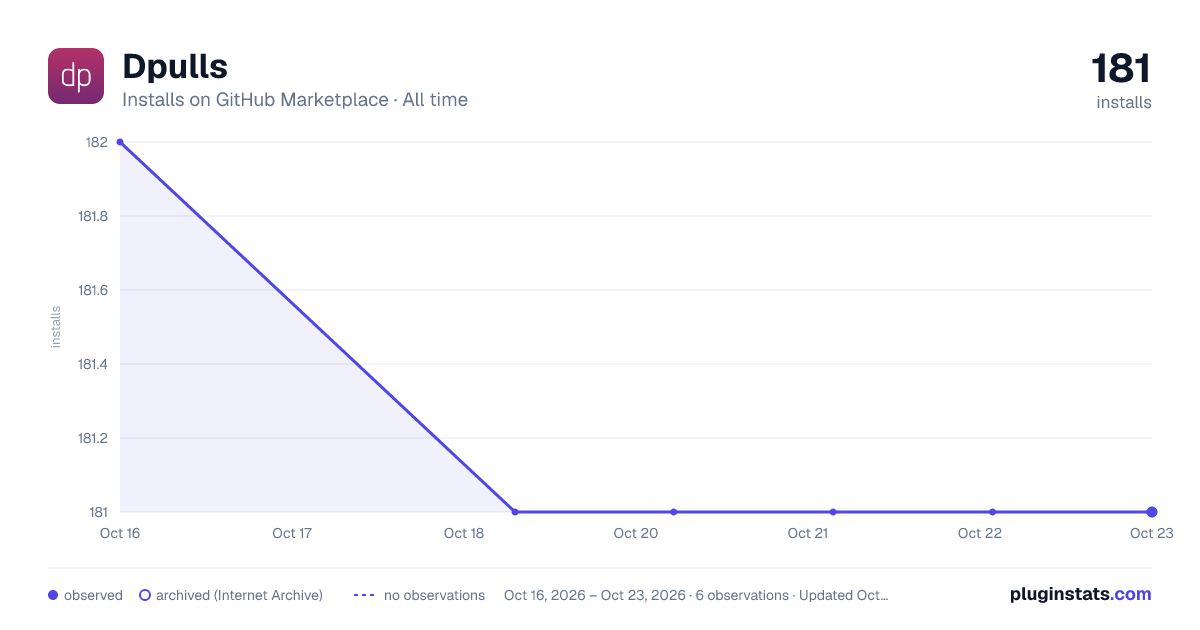This screenshot has width=1200, height=630.
Task: Click the 'Installs on GitHub Marketplace · All time' subtitle
Action: pyautogui.click(x=295, y=100)
